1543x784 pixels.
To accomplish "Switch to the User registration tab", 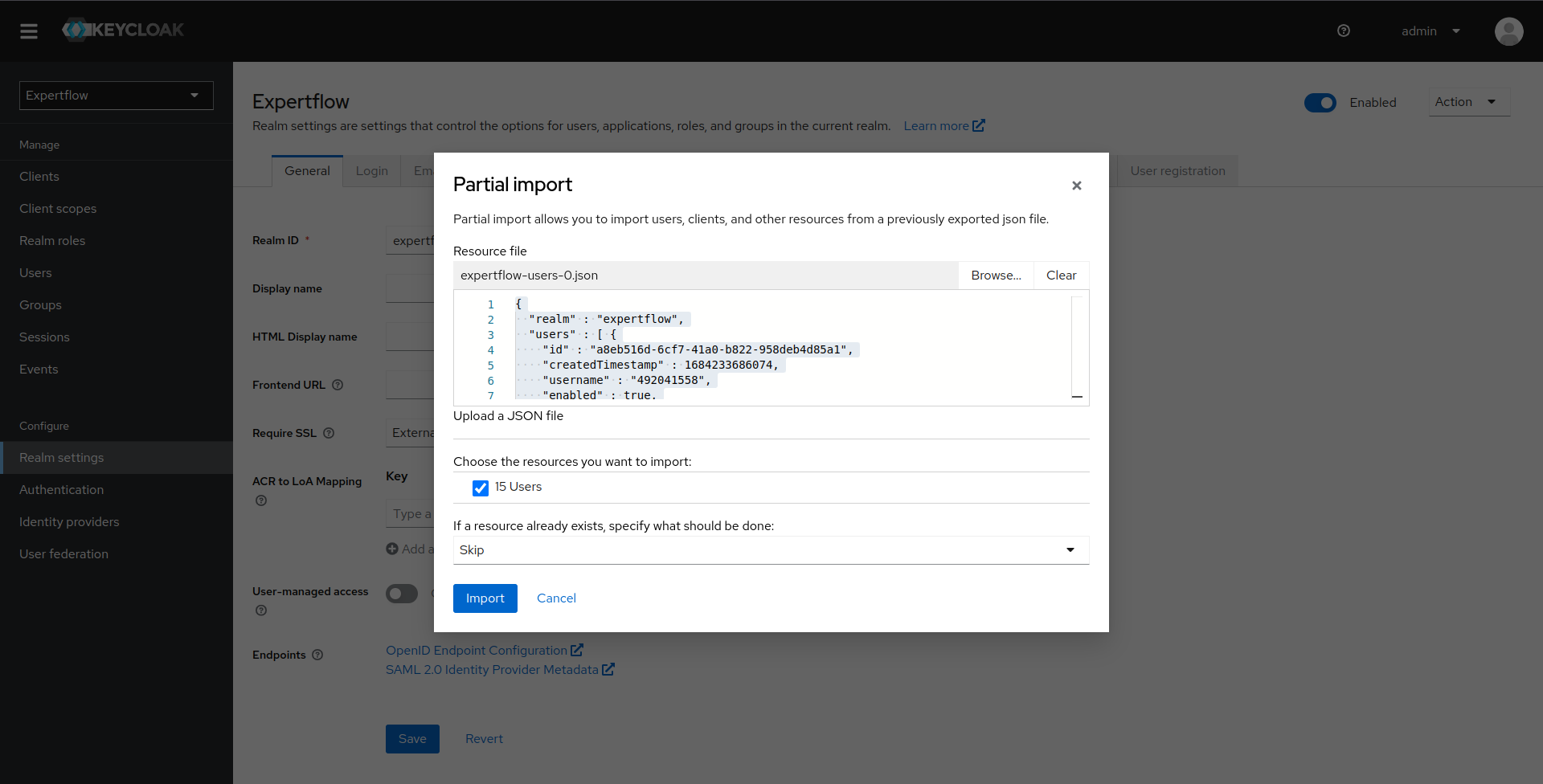I will [1177, 170].
